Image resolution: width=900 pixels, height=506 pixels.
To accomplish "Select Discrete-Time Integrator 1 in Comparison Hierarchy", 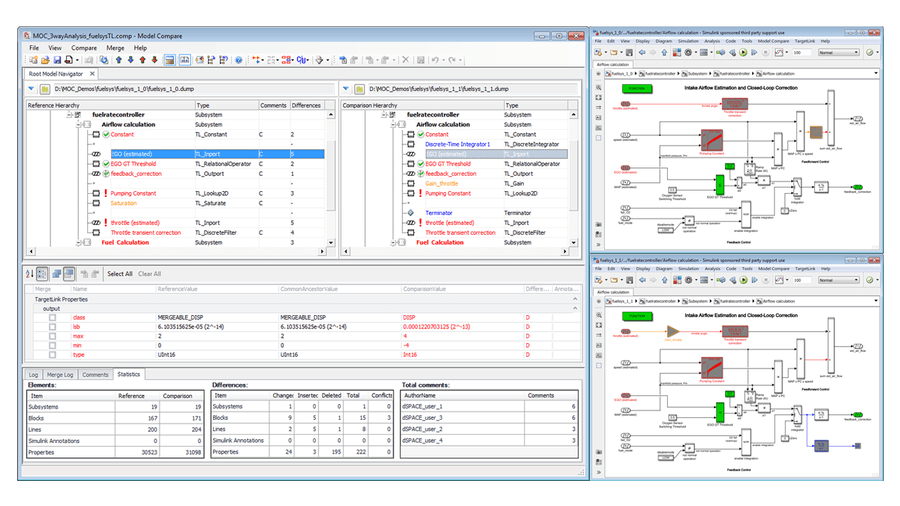I will coord(457,144).
